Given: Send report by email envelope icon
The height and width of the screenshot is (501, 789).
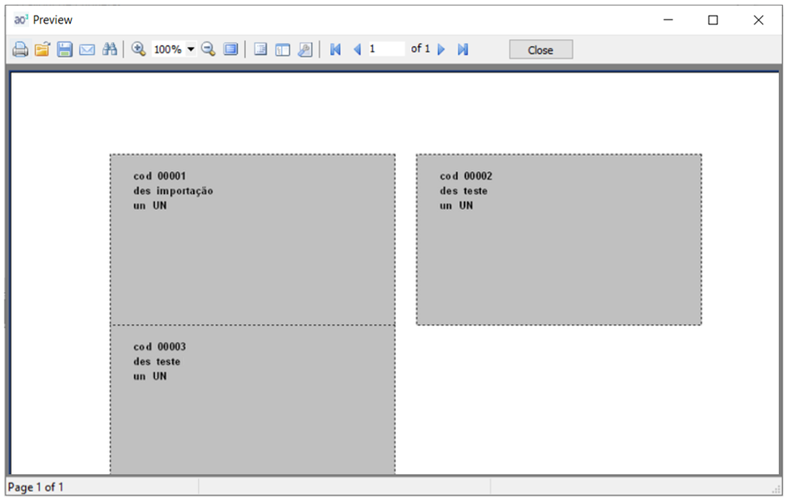Looking at the screenshot, I should tap(87, 49).
